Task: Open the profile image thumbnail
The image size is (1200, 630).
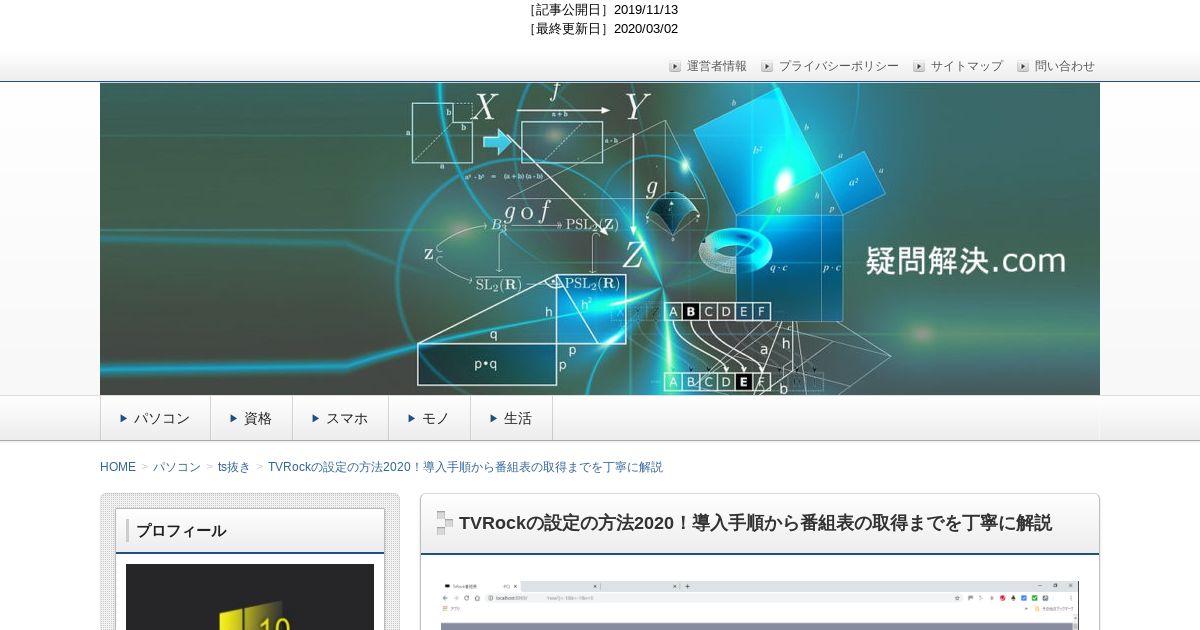Action: tap(250, 597)
